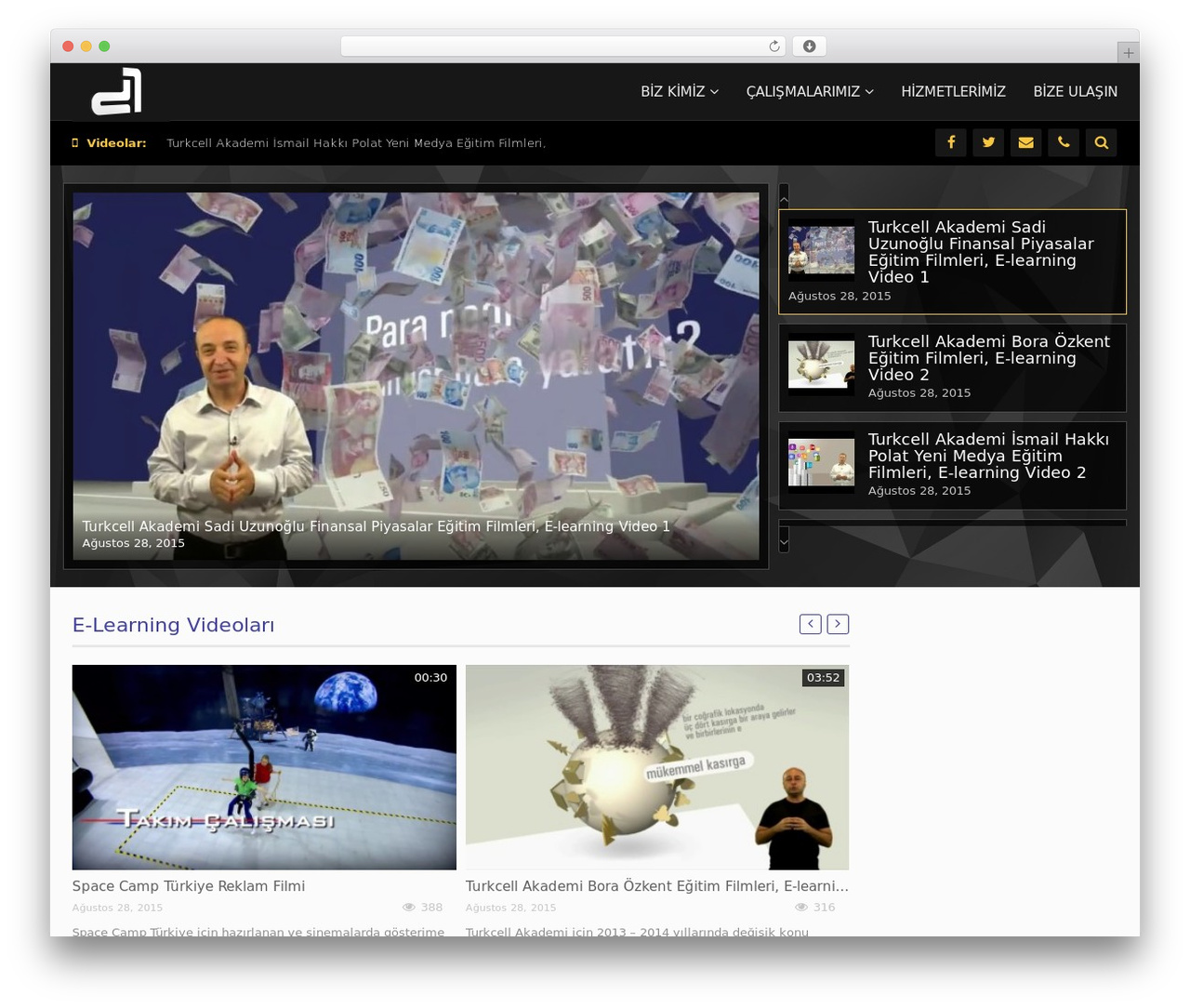Click the phone contact icon
This screenshot has height=1008, width=1190.
click(1064, 142)
